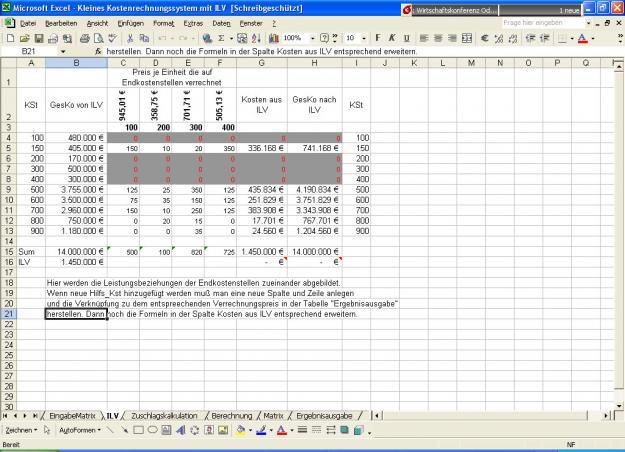
Task: Select the Rectangle drawing tool
Action: 138,429
